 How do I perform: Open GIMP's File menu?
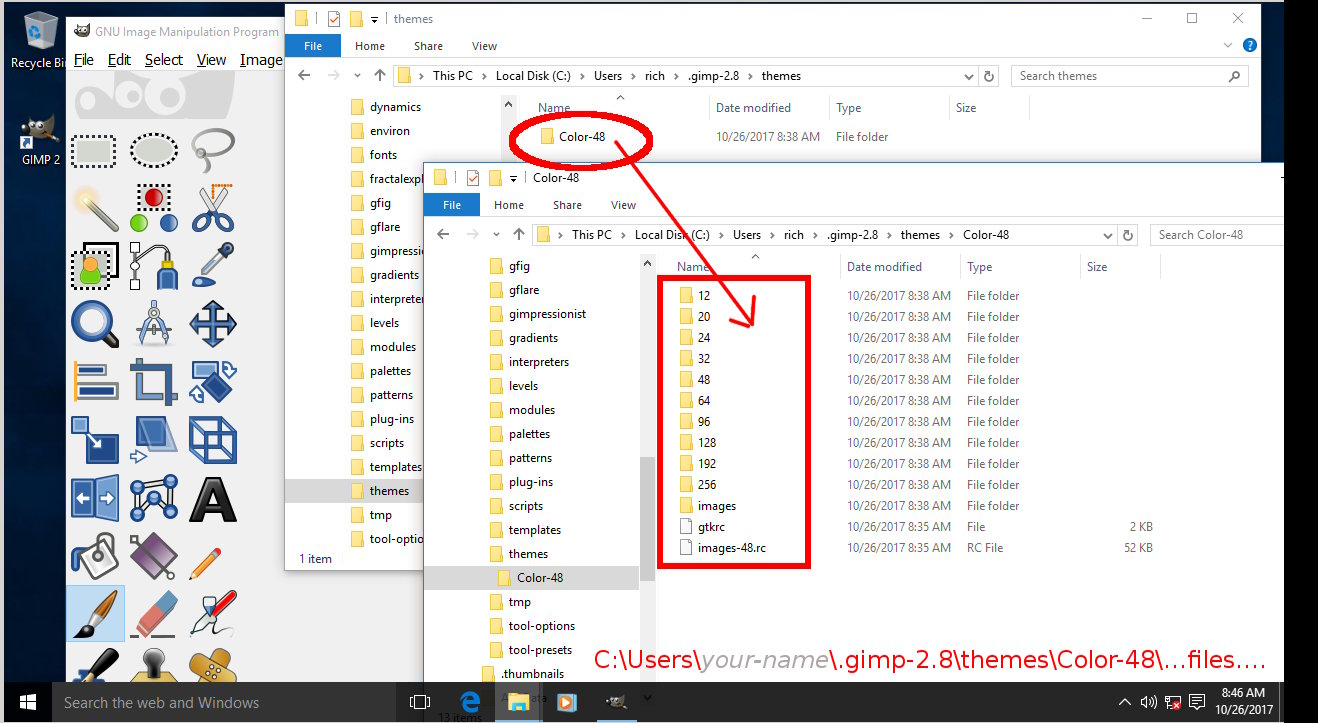[x=84, y=60]
